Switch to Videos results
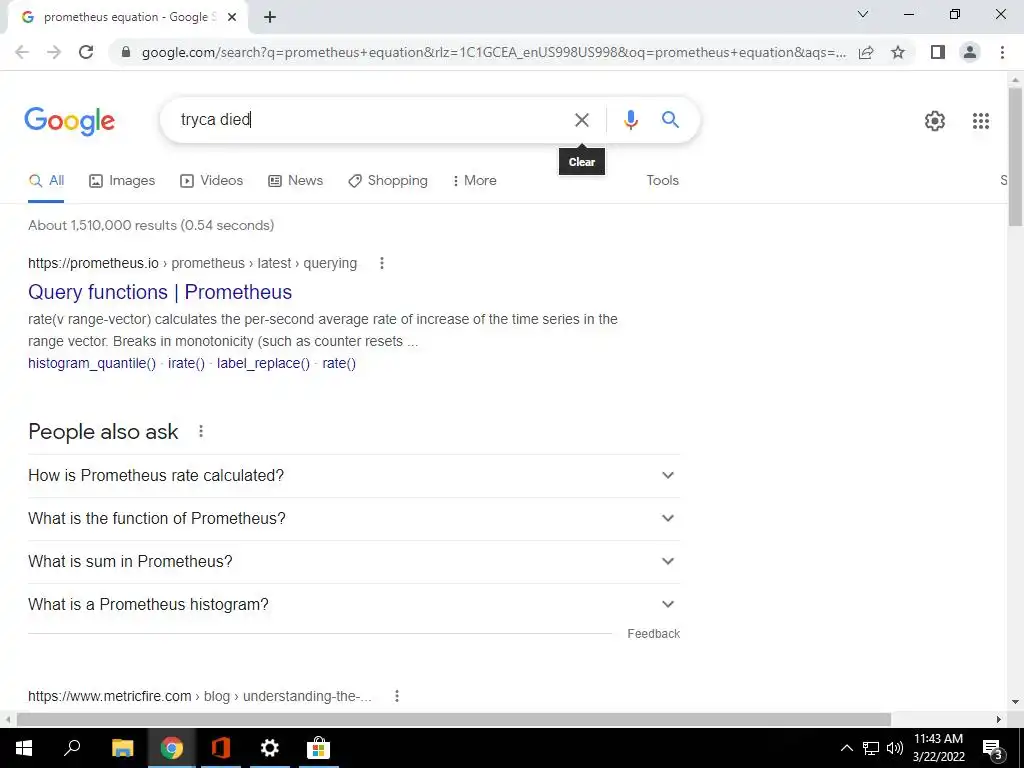 212,181
